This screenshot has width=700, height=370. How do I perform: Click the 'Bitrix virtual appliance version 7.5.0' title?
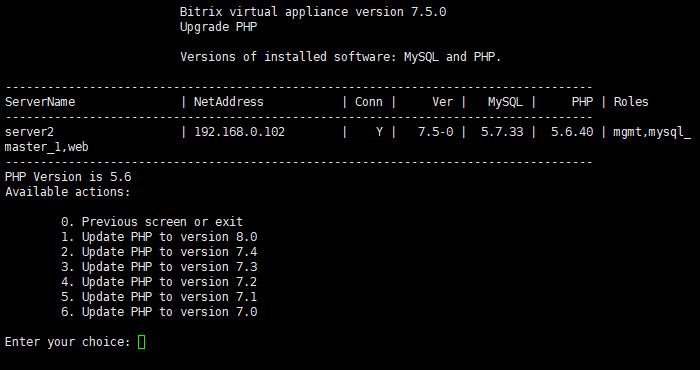[313, 12]
